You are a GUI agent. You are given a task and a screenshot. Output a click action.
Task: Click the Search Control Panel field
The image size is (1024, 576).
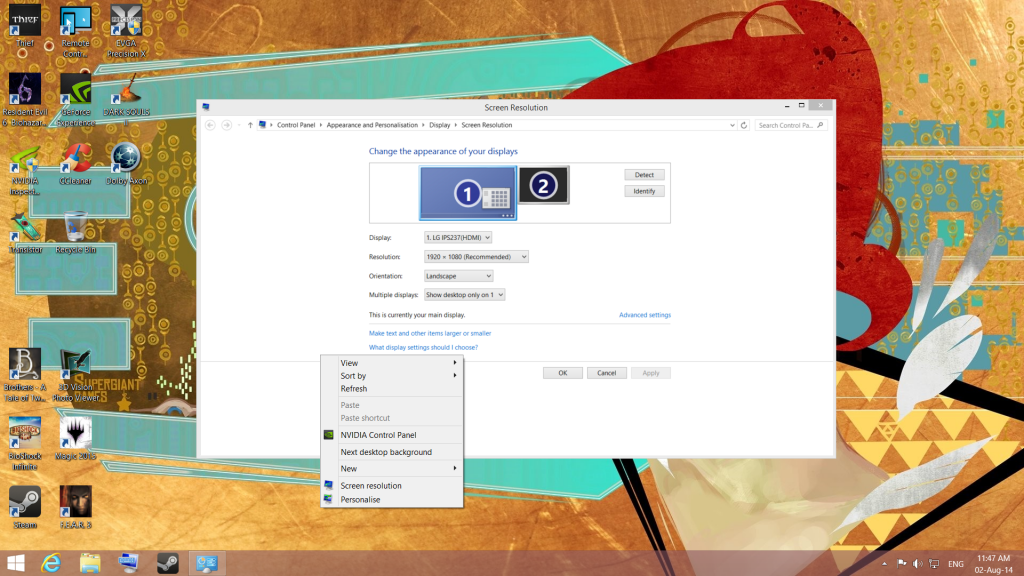pos(791,125)
